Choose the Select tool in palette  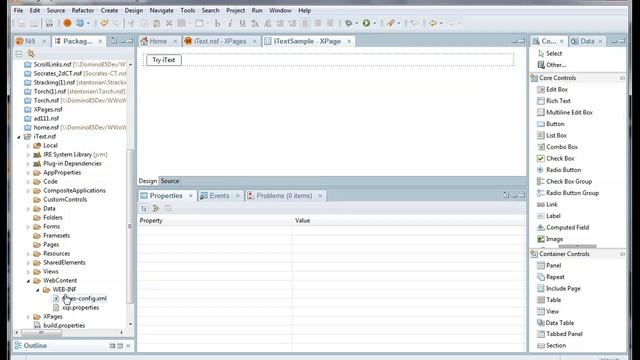coord(550,53)
